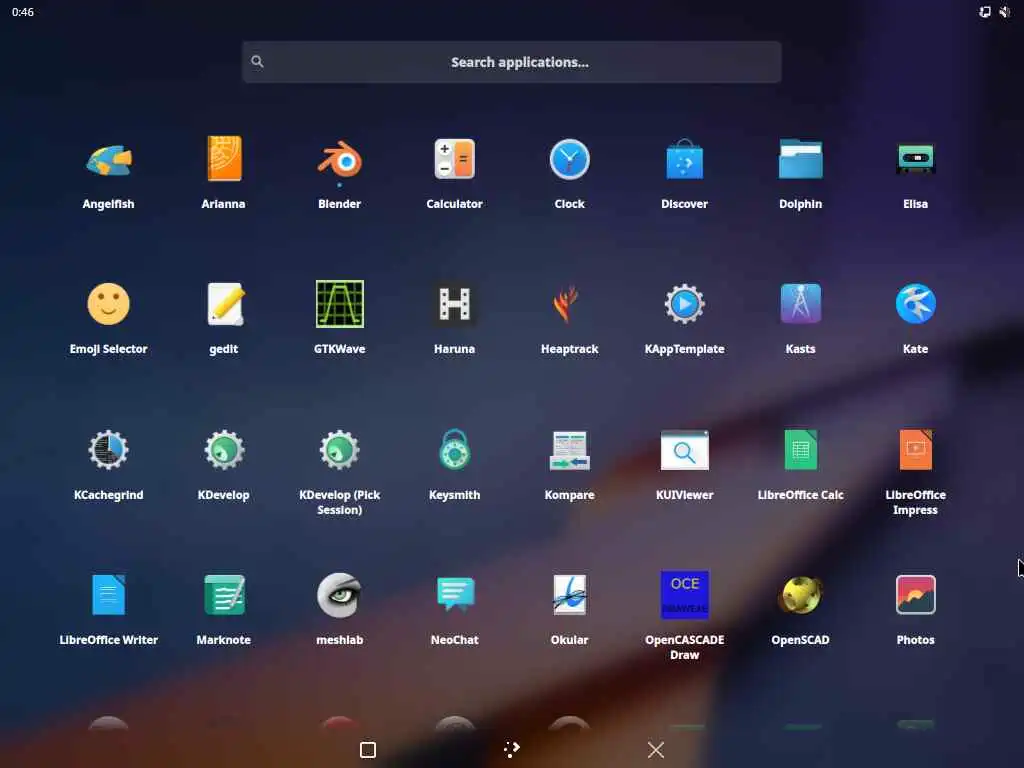Screen dimensions: 1024x768
Task: Launch gedit text editor
Action: coord(224,304)
